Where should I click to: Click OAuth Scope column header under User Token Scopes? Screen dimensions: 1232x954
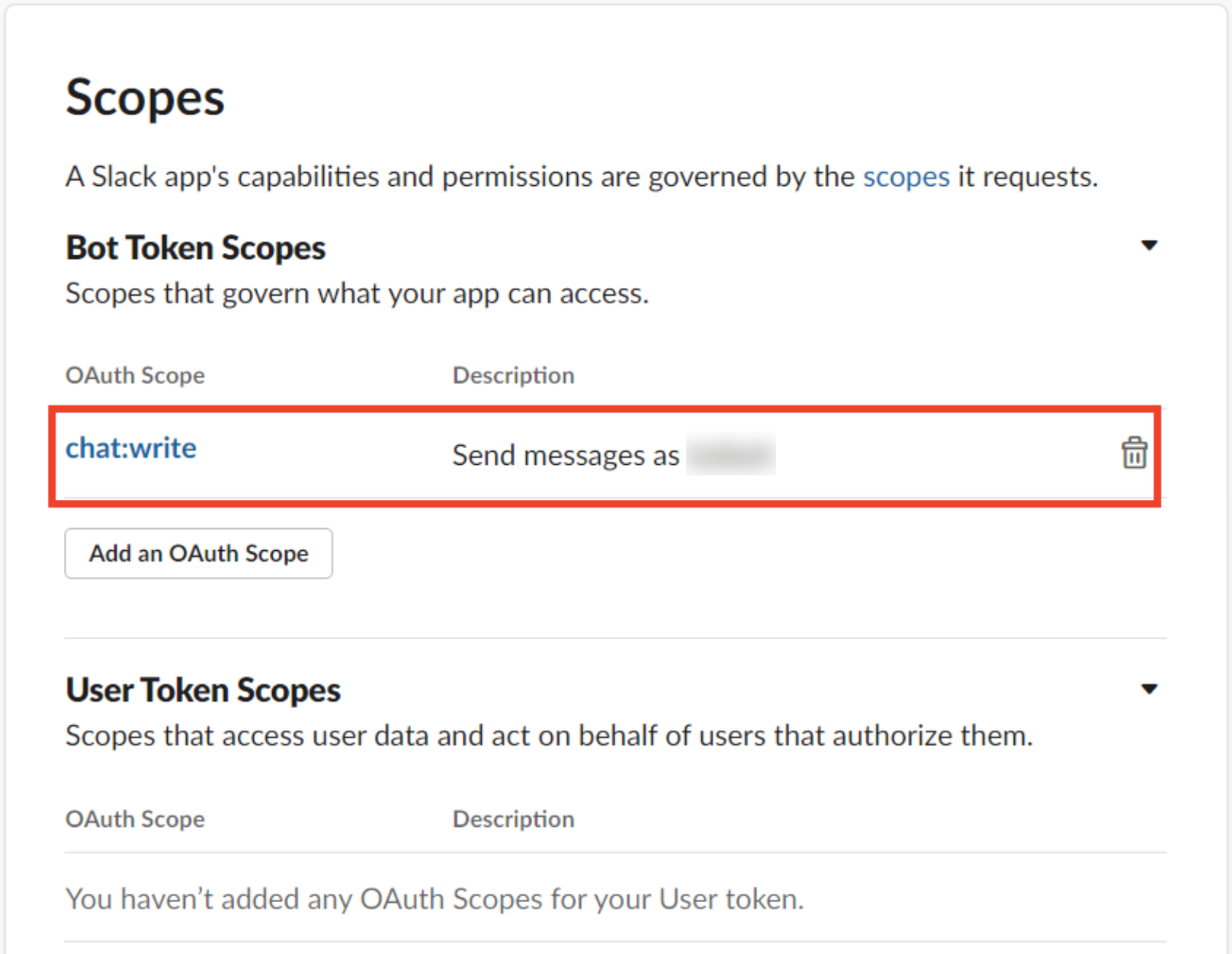pos(135,819)
